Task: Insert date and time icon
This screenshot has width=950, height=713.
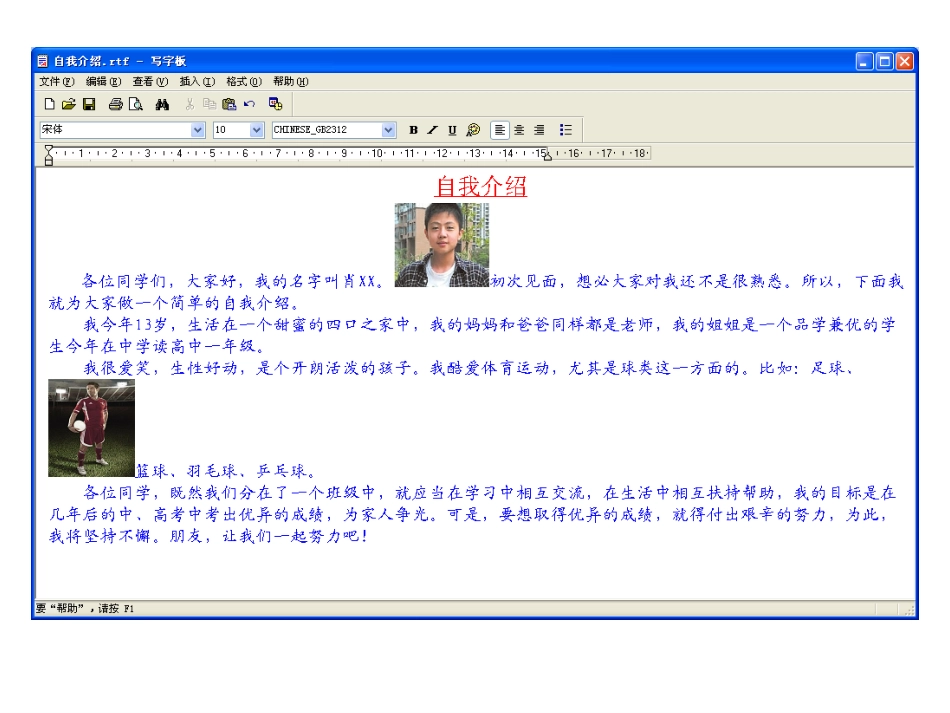Action: point(276,104)
